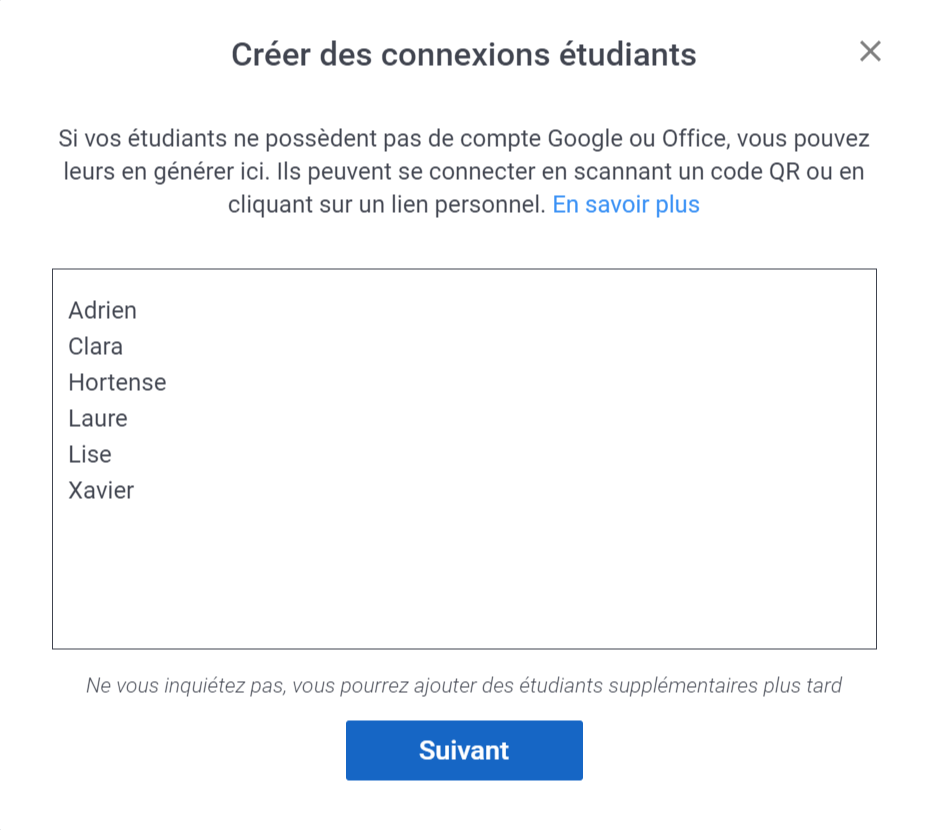Place cursor on the Adrien line
925x830 pixels.
(102, 311)
